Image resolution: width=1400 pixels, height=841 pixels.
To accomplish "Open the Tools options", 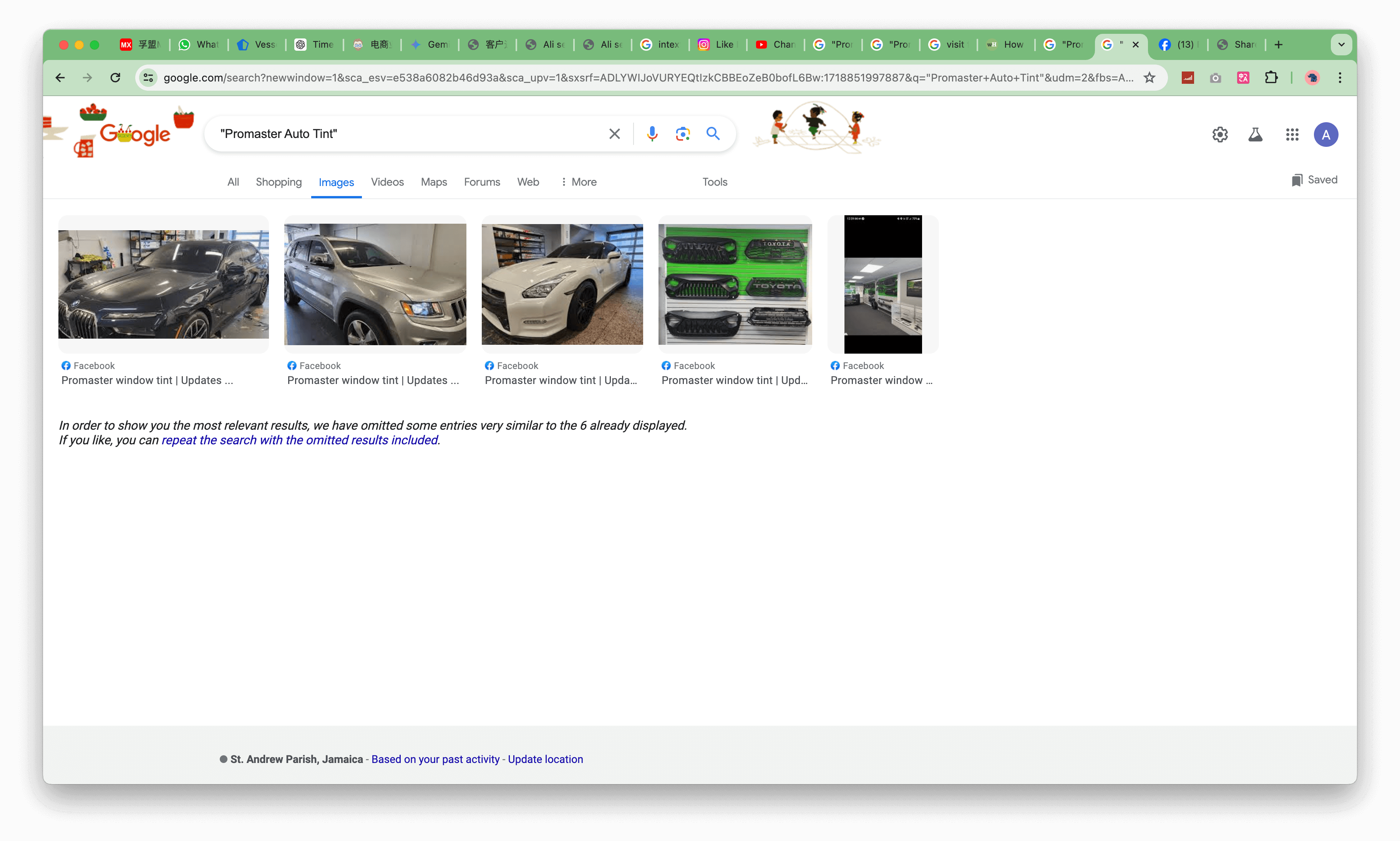I will coord(715,182).
